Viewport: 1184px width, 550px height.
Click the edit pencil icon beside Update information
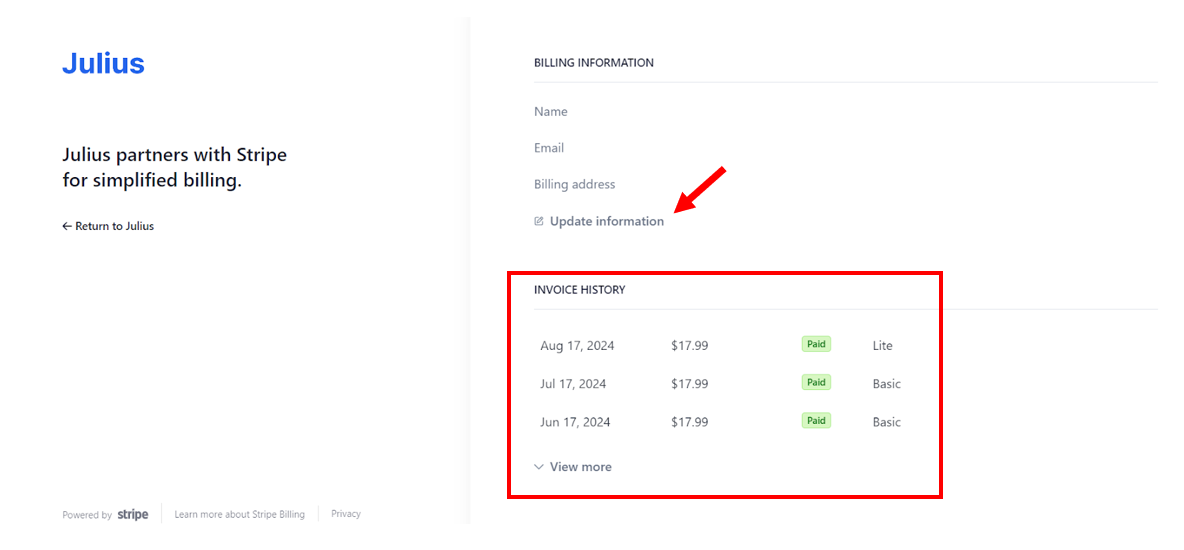coord(538,221)
